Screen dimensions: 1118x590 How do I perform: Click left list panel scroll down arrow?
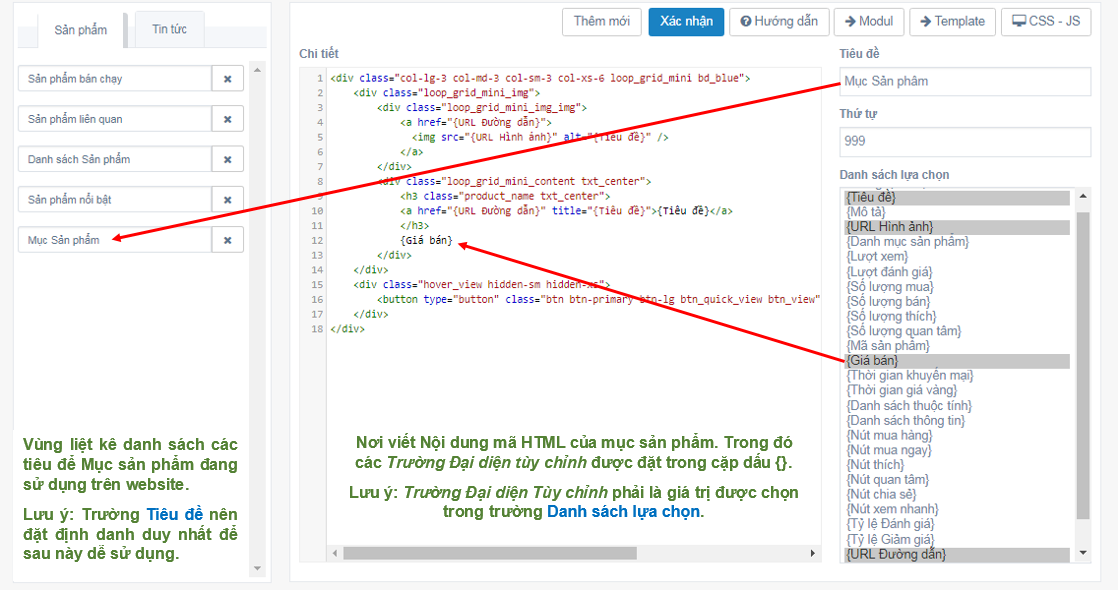[257, 569]
